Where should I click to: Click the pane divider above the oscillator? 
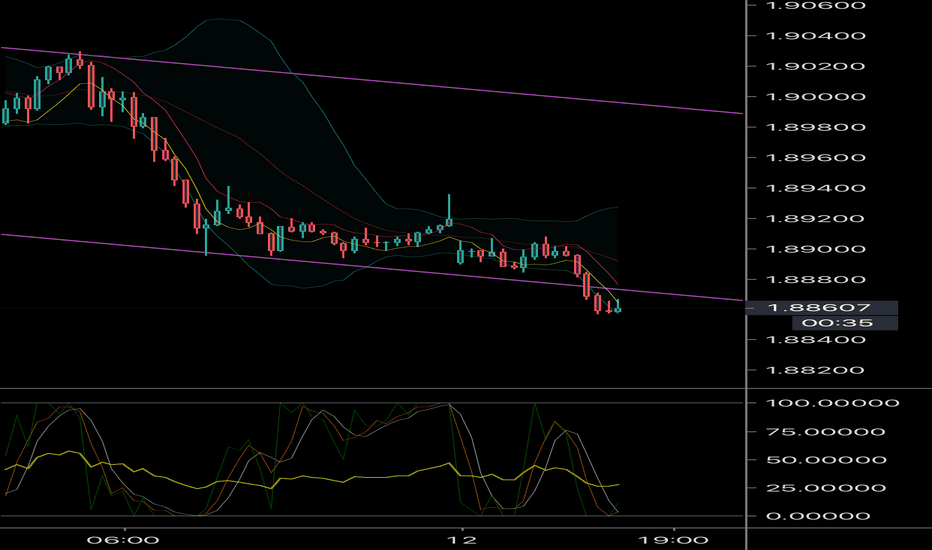pyautogui.click(x=400, y=388)
